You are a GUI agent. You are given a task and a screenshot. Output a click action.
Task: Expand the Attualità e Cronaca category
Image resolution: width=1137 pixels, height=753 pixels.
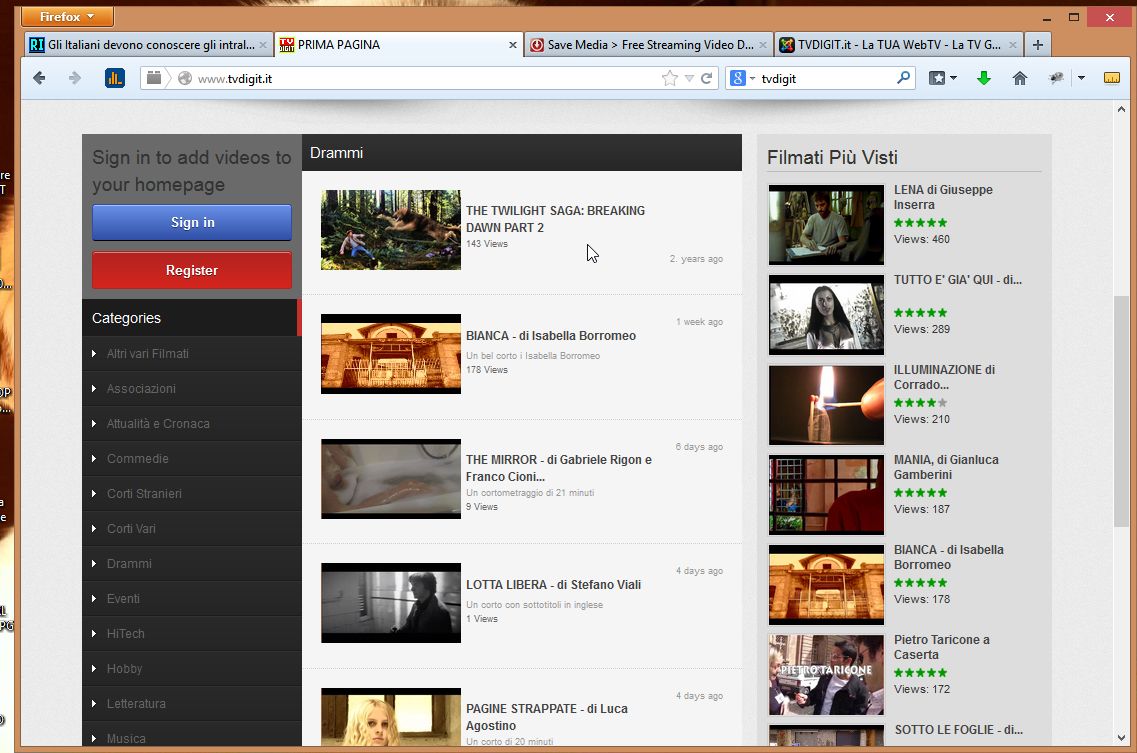191,424
